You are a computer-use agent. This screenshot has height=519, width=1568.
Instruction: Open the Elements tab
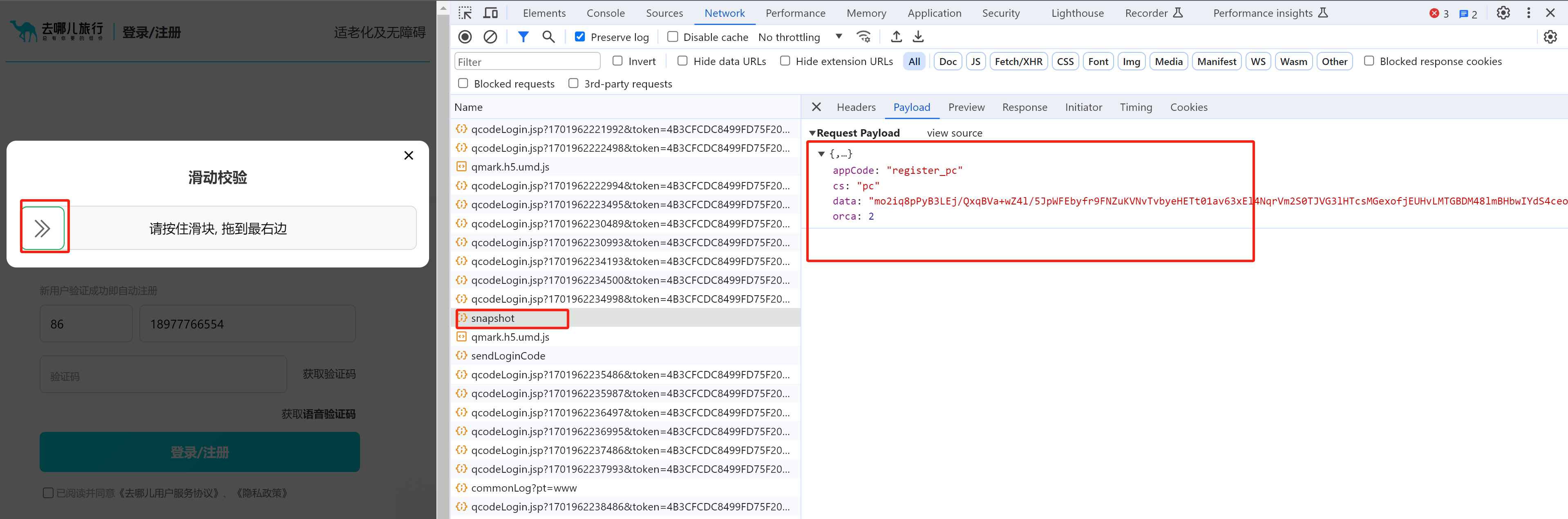pos(544,13)
